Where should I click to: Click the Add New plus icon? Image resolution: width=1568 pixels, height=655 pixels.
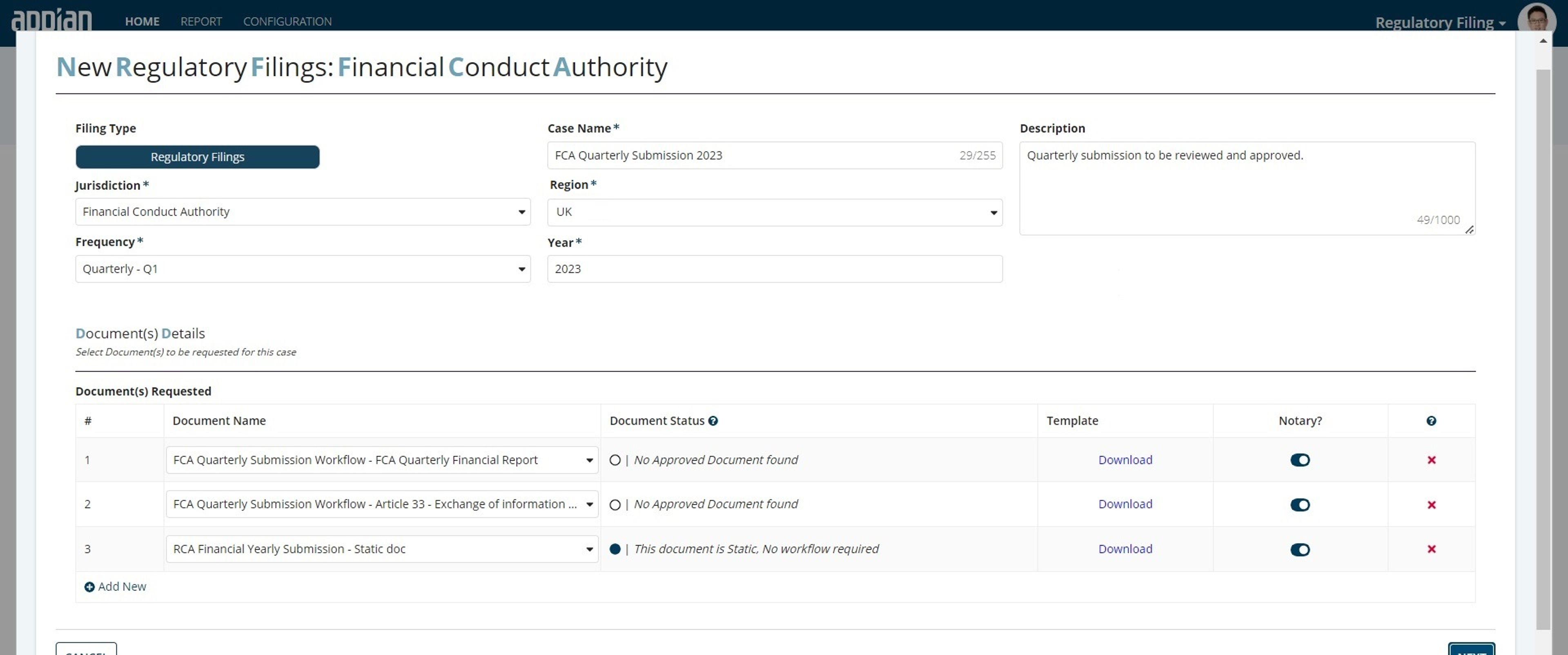click(x=89, y=587)
